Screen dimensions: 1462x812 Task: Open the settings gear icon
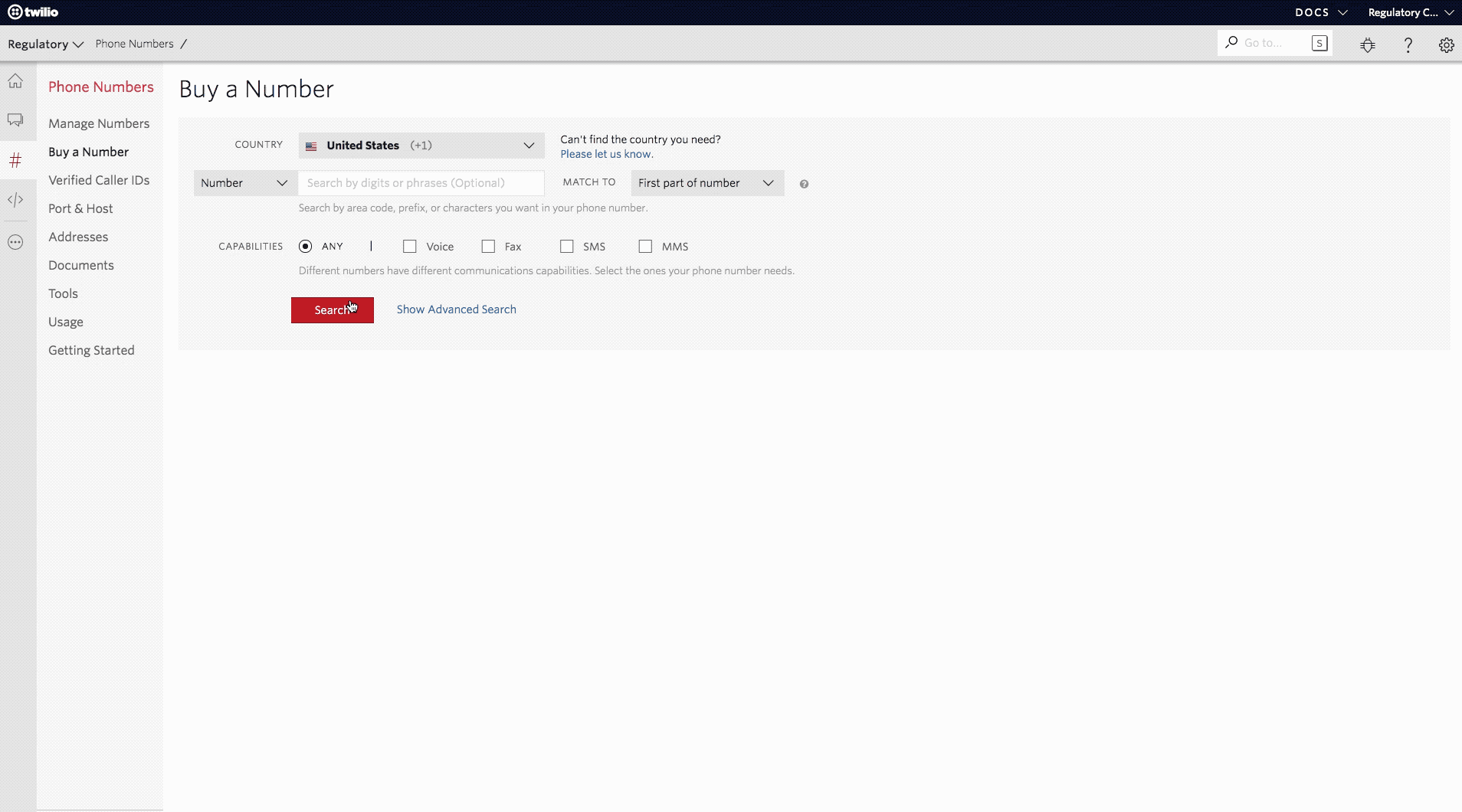click(1446, 45)
